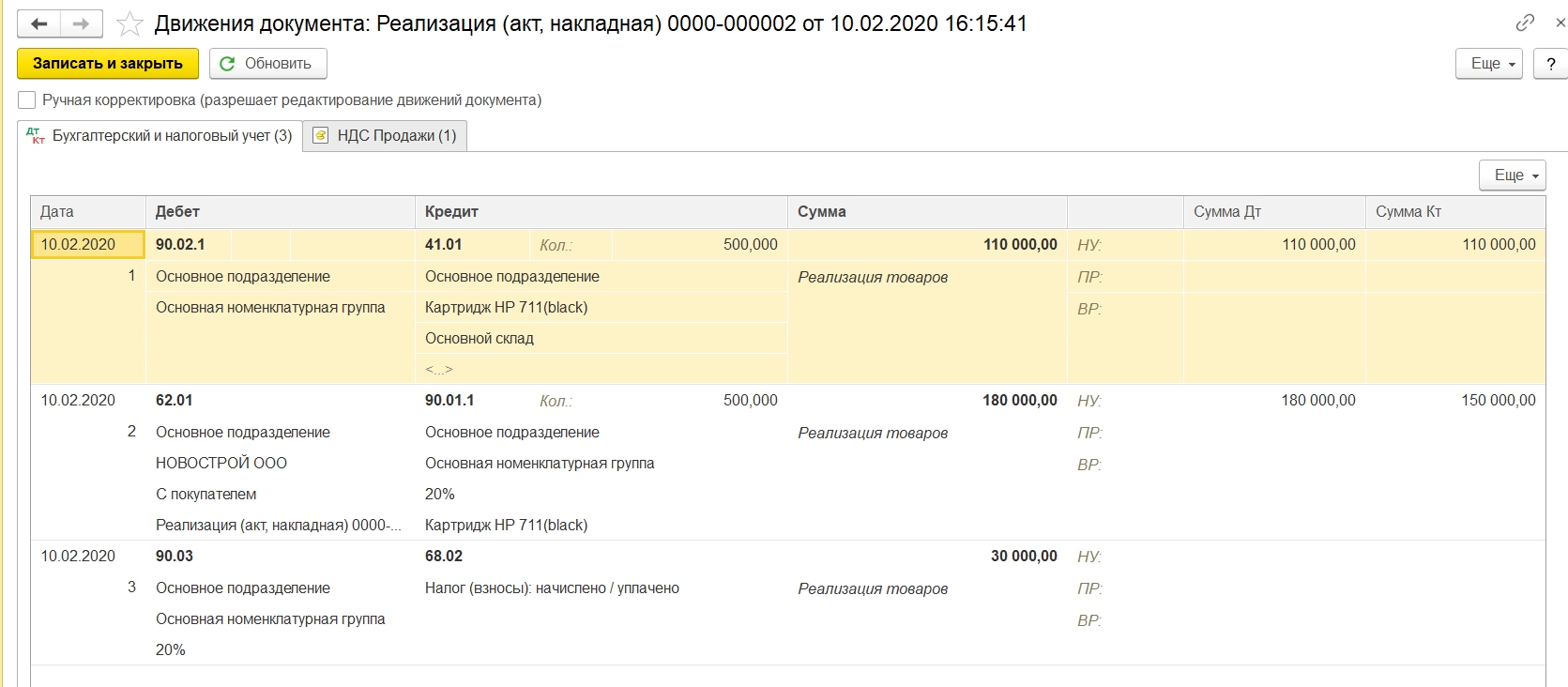Click the back navigation arrow
The width and height of the screenshot is (1568, 687).
tap(38, 24)
